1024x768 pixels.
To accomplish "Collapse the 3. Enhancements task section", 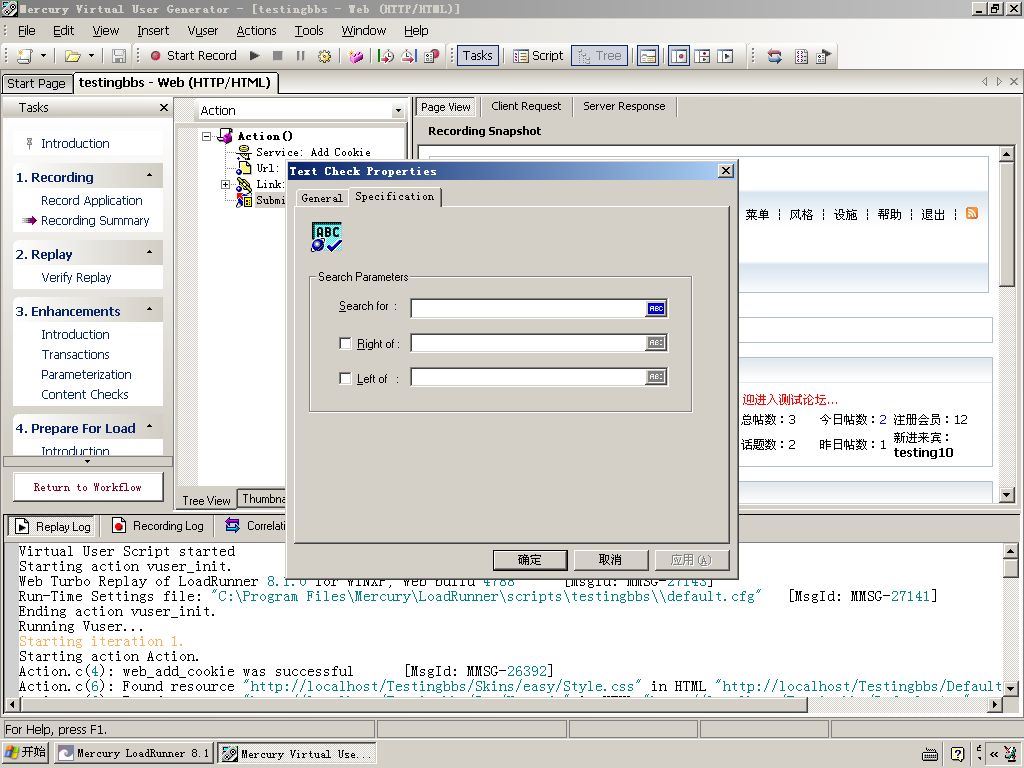I will coord(150,309).
